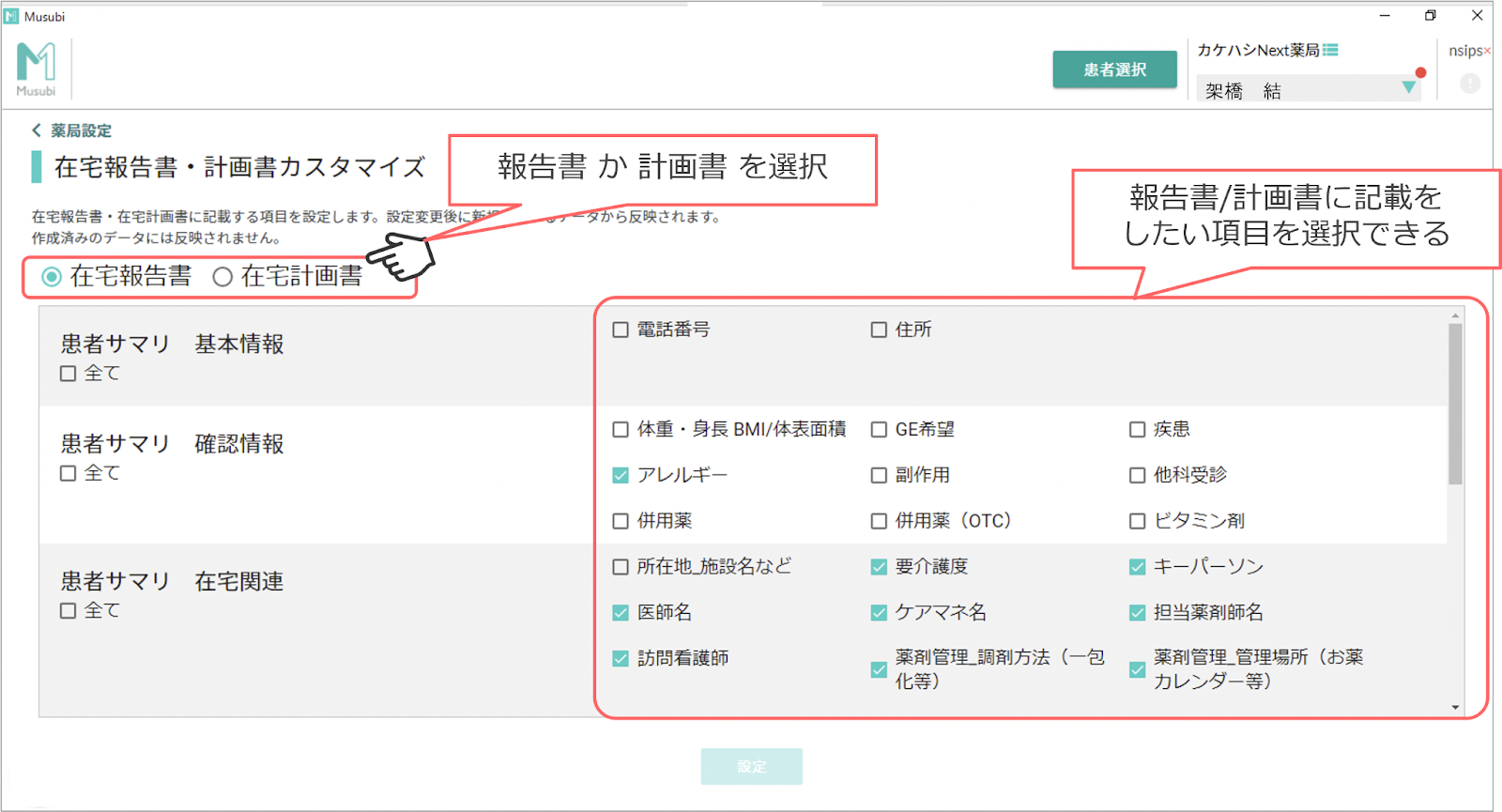Select the 在宅報告書 radio button

53,277
